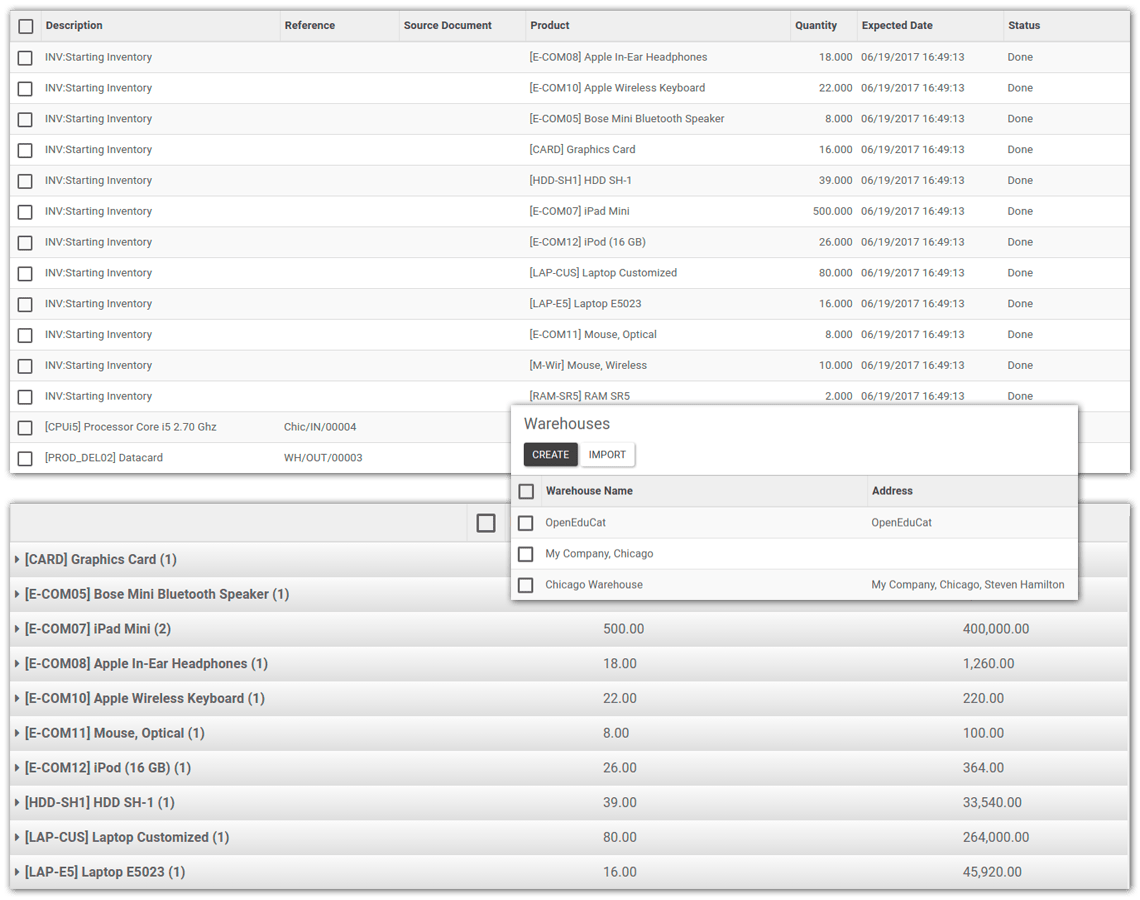This screenshot has height=900, width=1140.
Task: Check the row containing WH/OUT/00003 reference
Action: [25, 457]
